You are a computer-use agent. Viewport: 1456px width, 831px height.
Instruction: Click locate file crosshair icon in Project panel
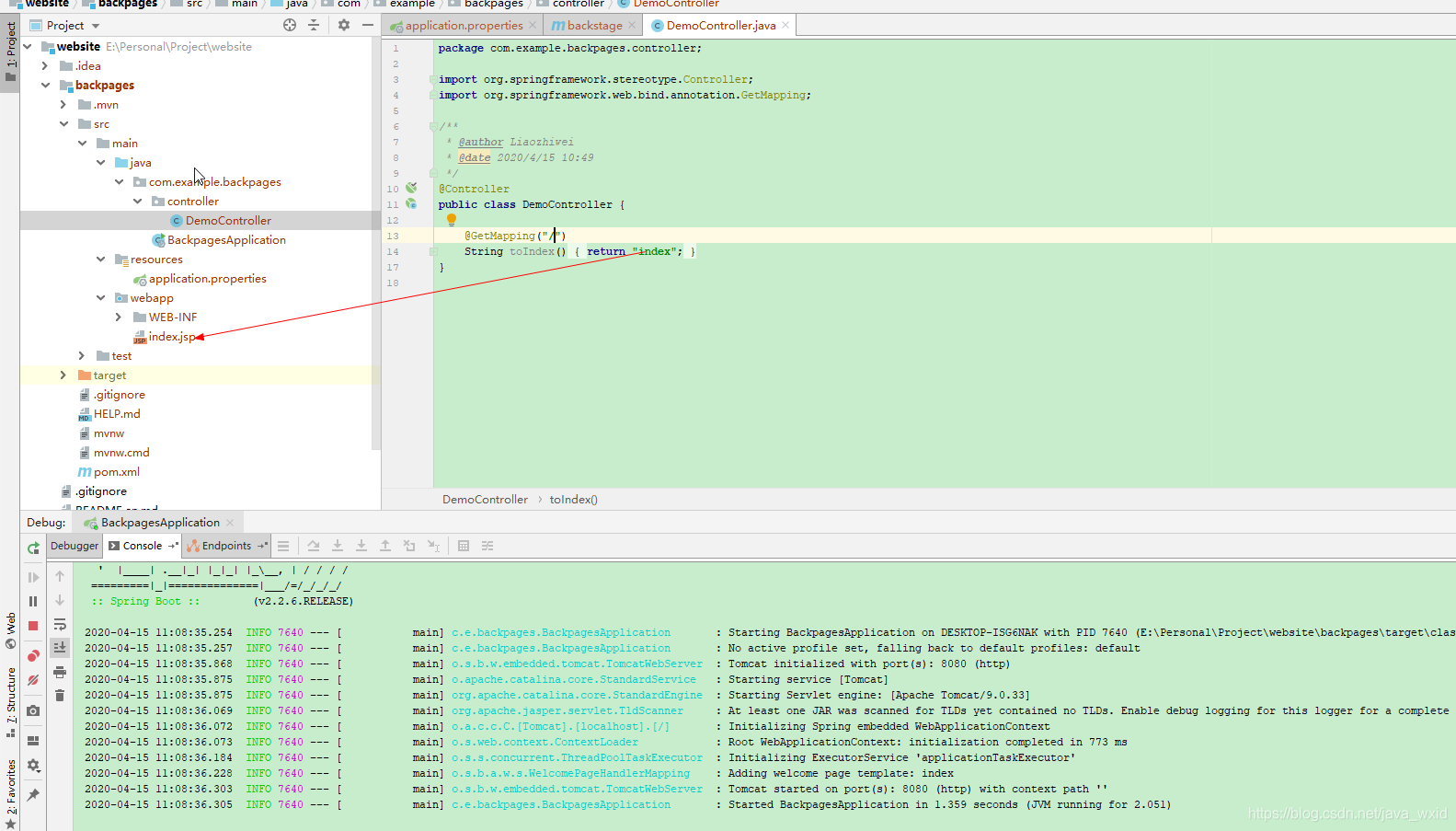point(290,26)
